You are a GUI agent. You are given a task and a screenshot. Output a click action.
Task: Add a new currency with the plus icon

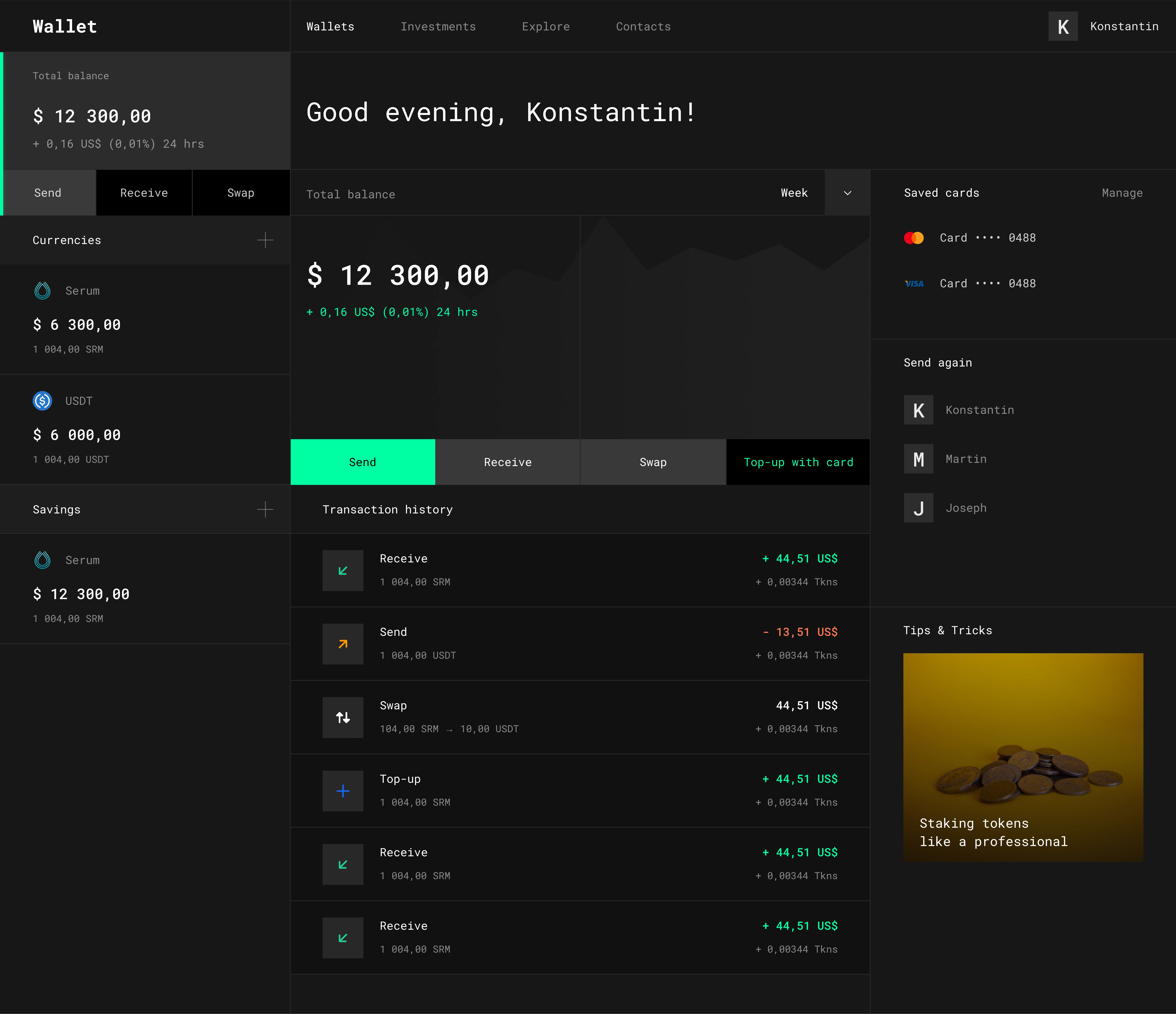click(265, 240)
